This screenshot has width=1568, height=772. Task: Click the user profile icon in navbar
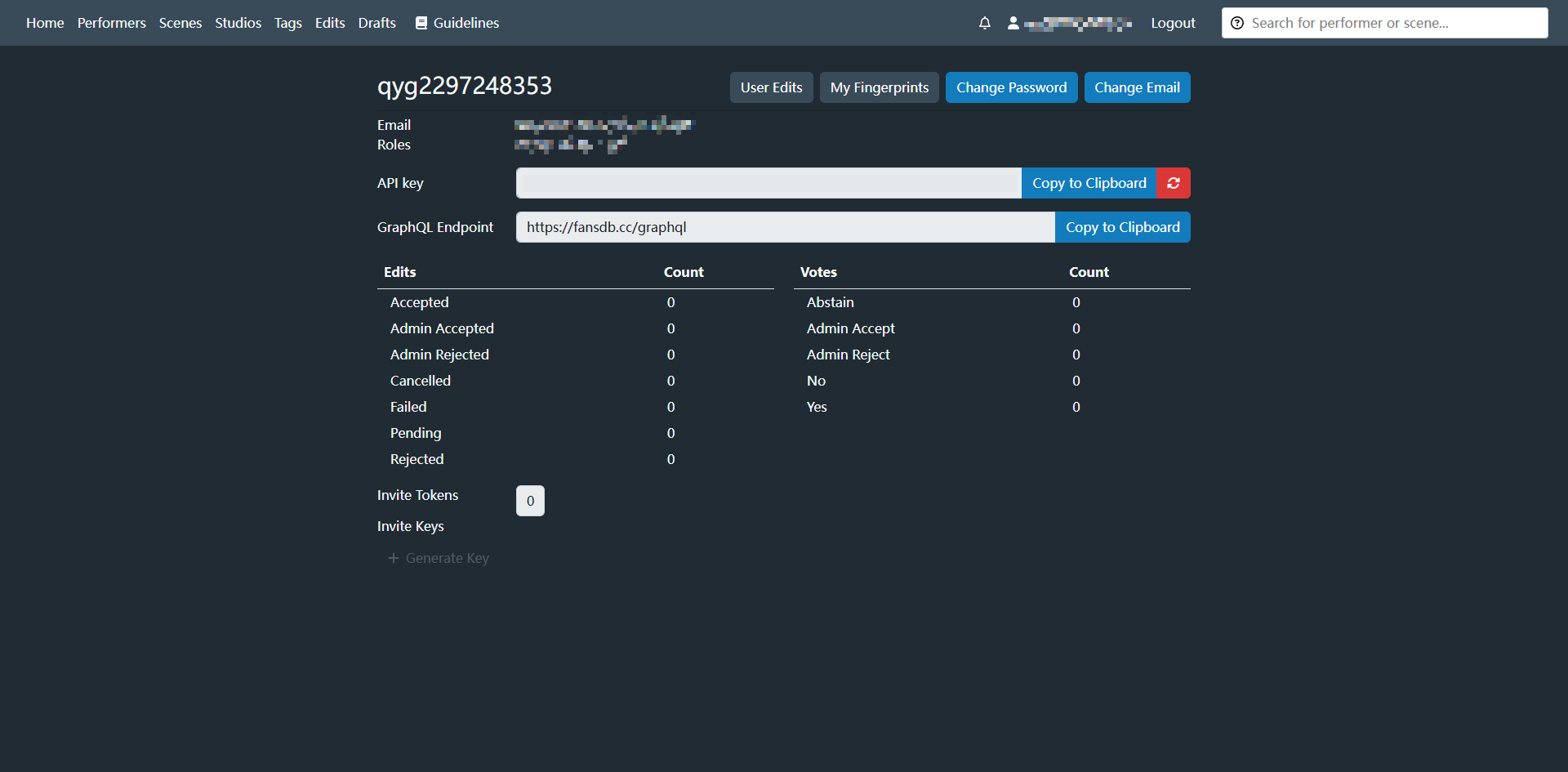pyautogui.click(x=1013, y=23)
